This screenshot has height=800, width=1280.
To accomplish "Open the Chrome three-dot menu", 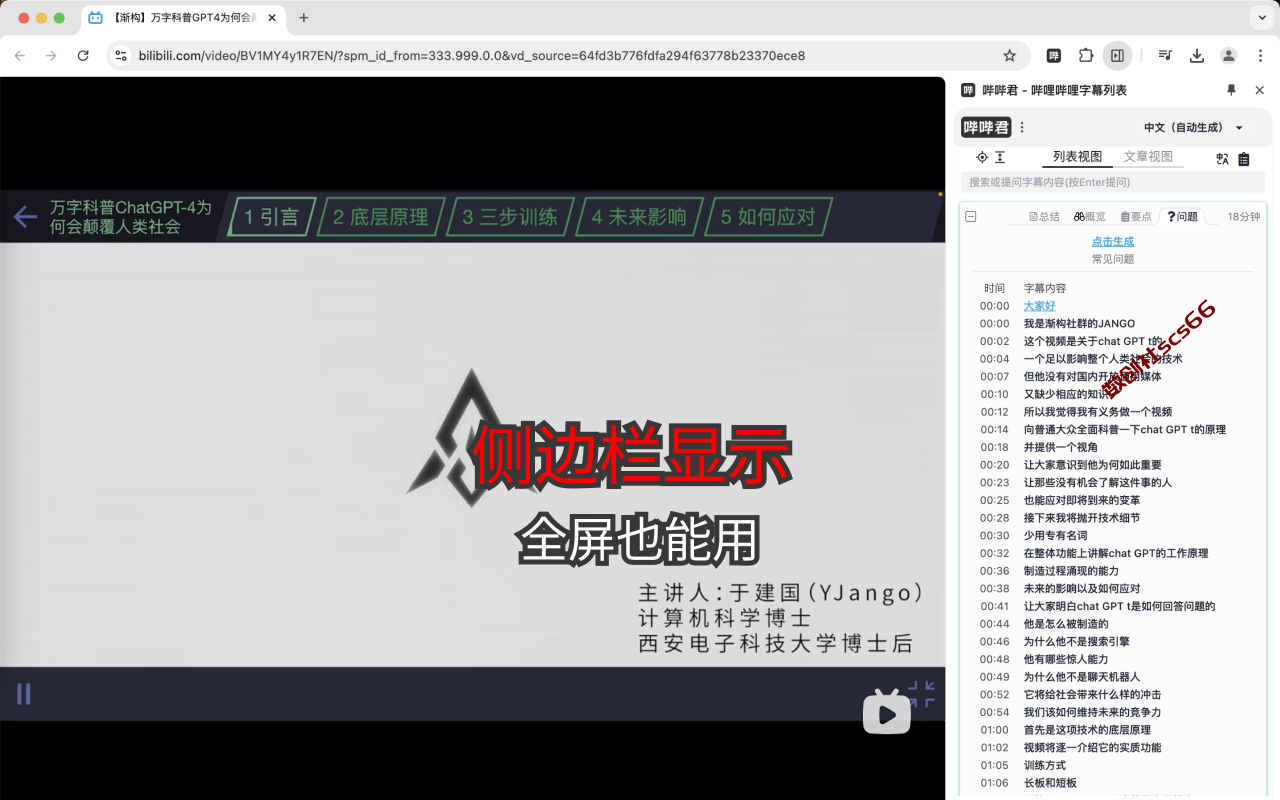I will (1261, 56).
